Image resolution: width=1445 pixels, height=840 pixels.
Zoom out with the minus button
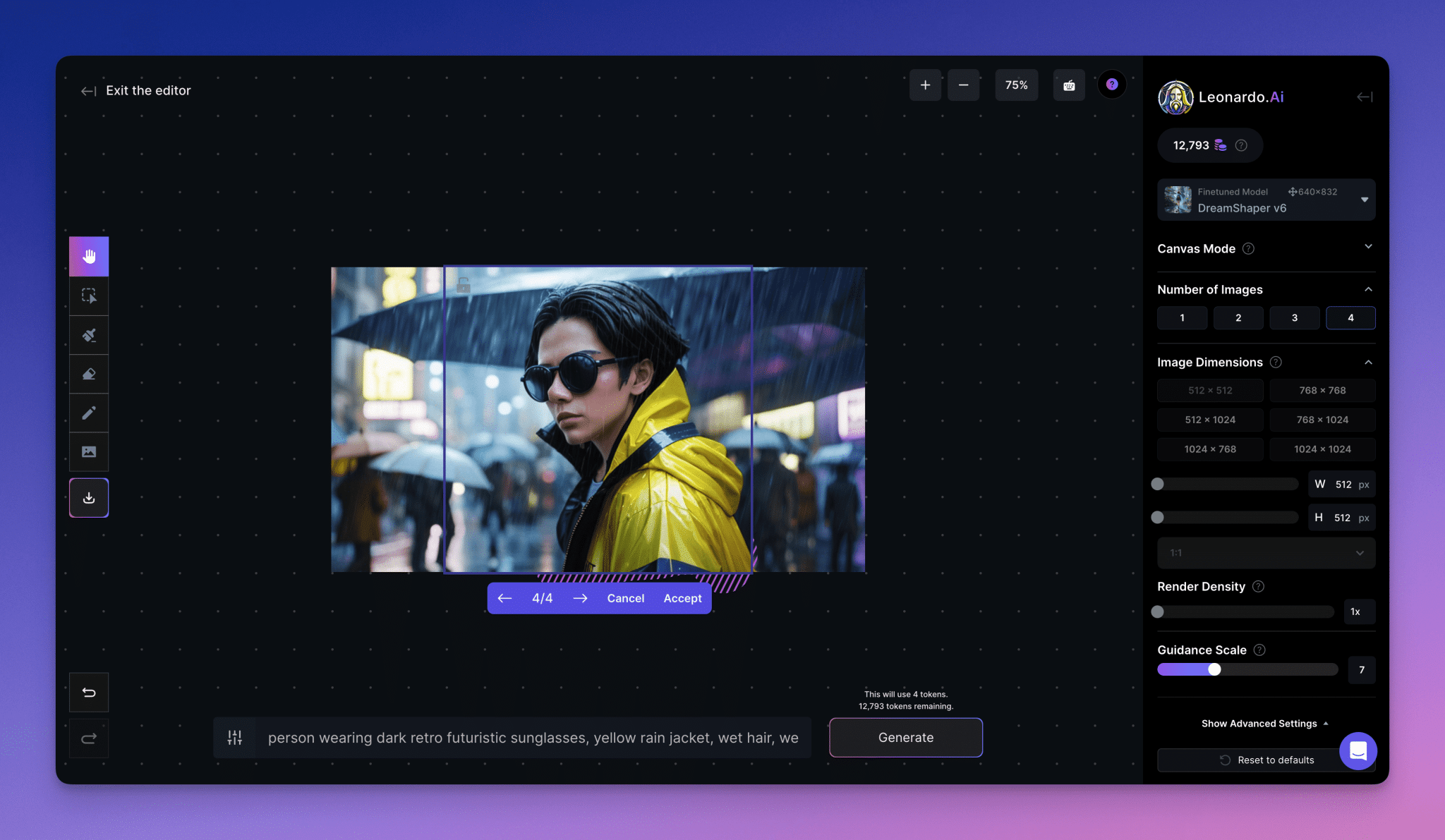(x=963, y=85)
